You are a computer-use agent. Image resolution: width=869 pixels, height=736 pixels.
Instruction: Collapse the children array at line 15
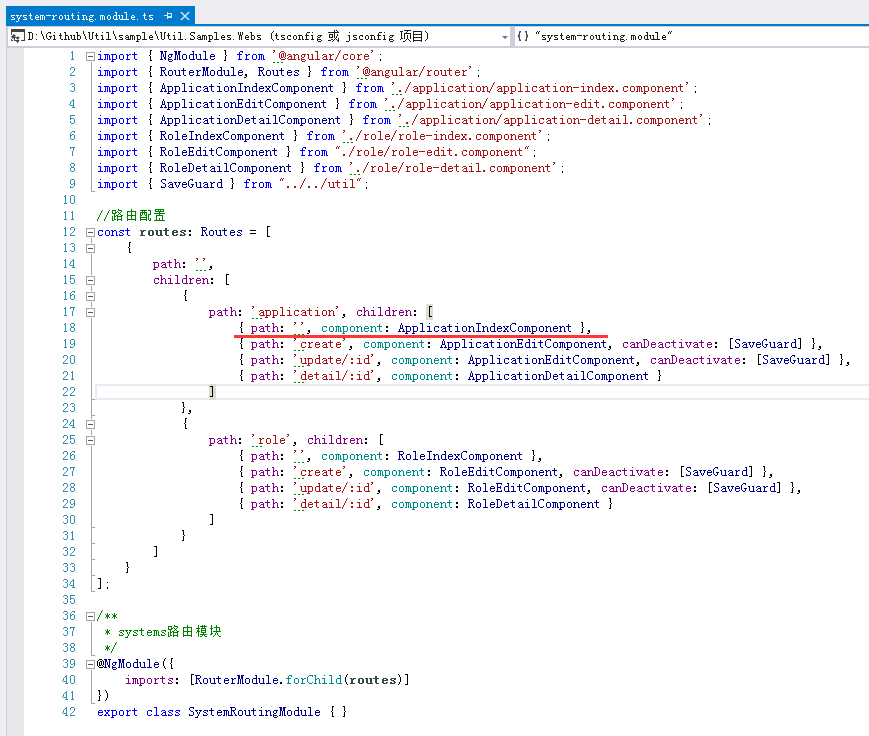tap(91, 280)
